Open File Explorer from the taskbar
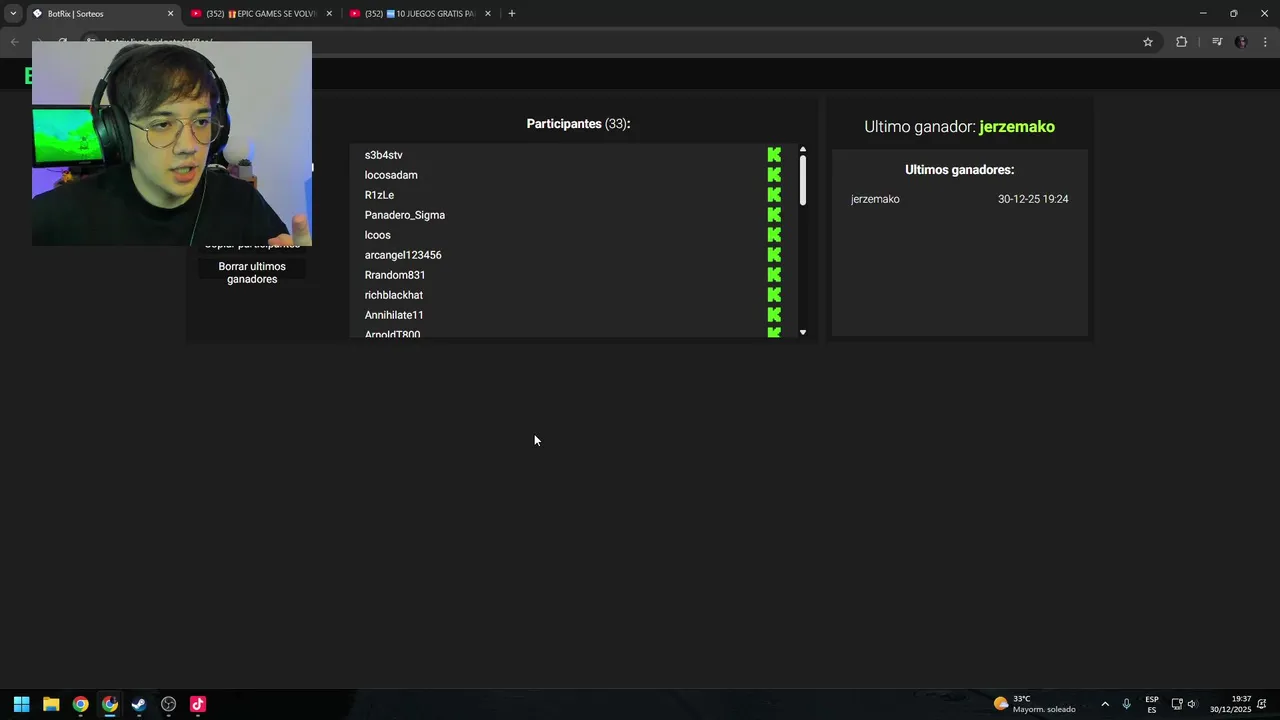1280x720 pixels. pyautogui.click(x=51, y=704)
